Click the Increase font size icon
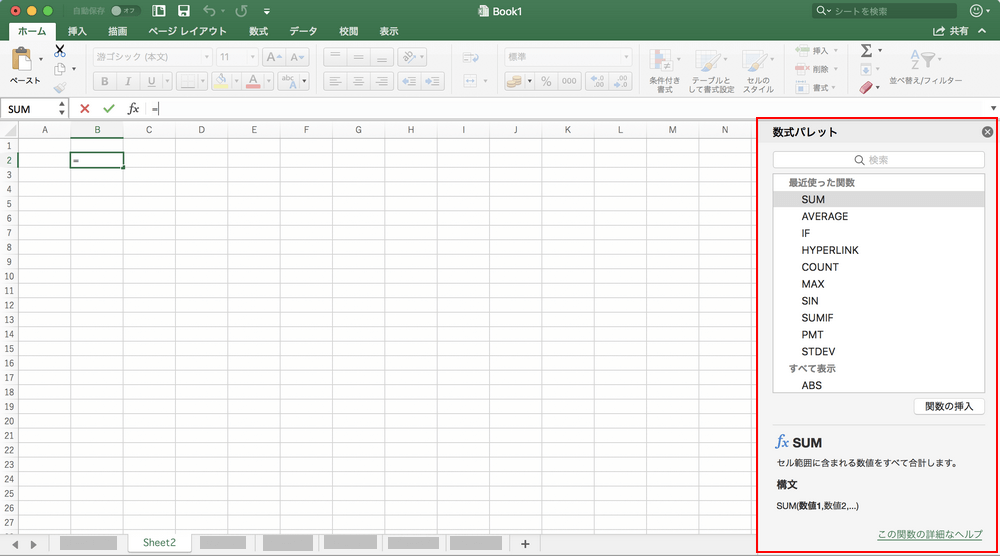Viewport: 1000px width, 556px height. [x=274, y=57]
